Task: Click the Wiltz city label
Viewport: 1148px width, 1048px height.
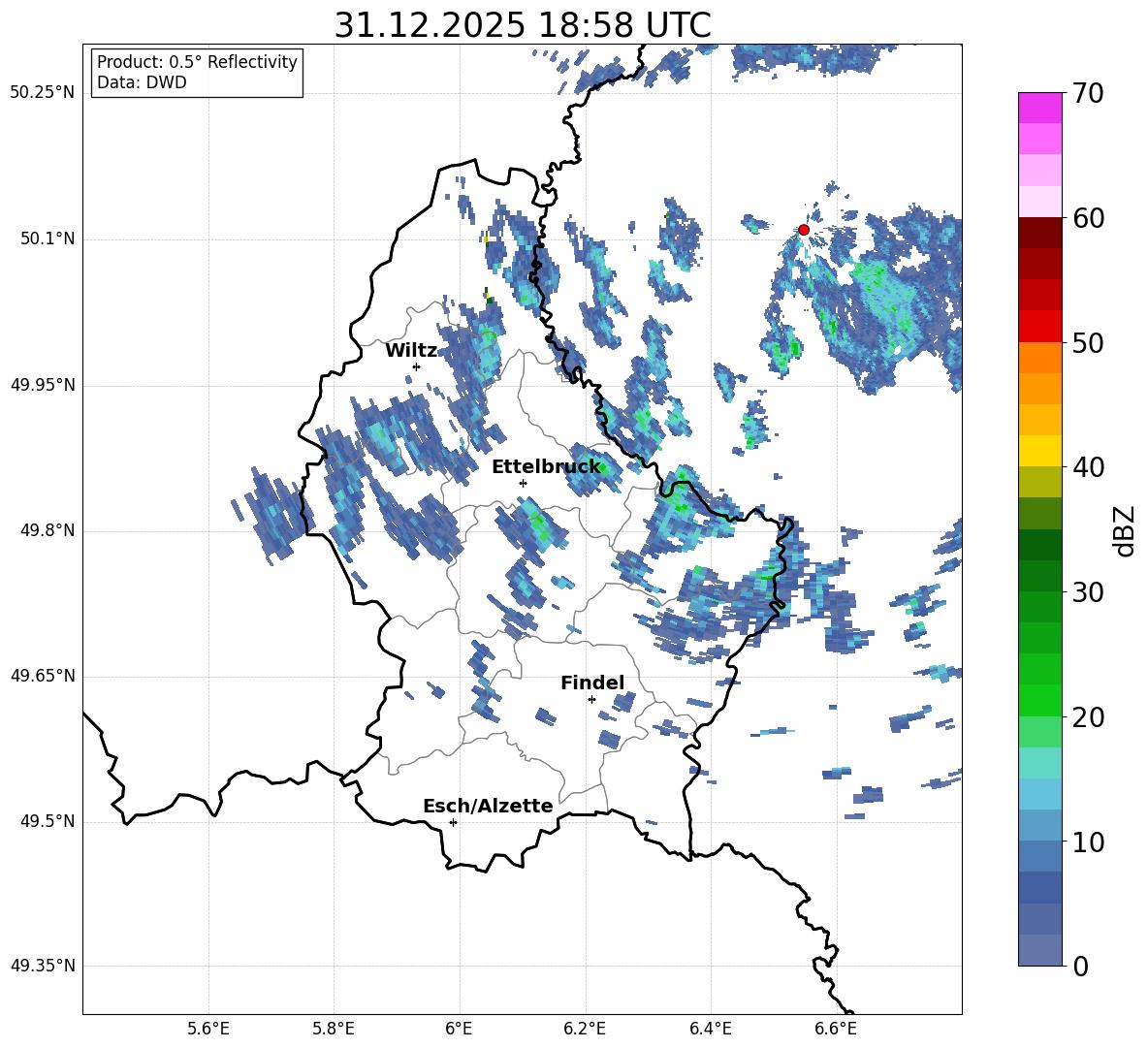Action: [x=411, y=351]
